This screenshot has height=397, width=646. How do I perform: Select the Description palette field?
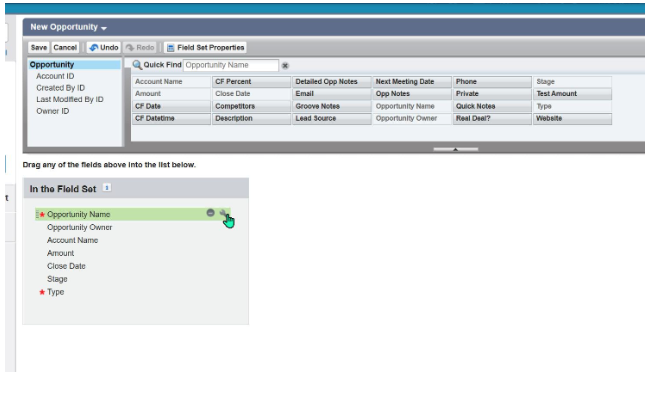tap(251, 118)
